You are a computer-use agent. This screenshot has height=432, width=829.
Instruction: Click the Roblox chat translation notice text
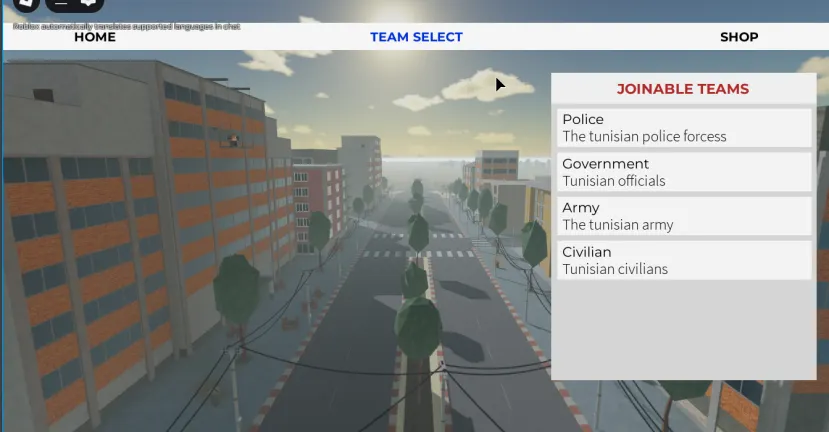126,26
